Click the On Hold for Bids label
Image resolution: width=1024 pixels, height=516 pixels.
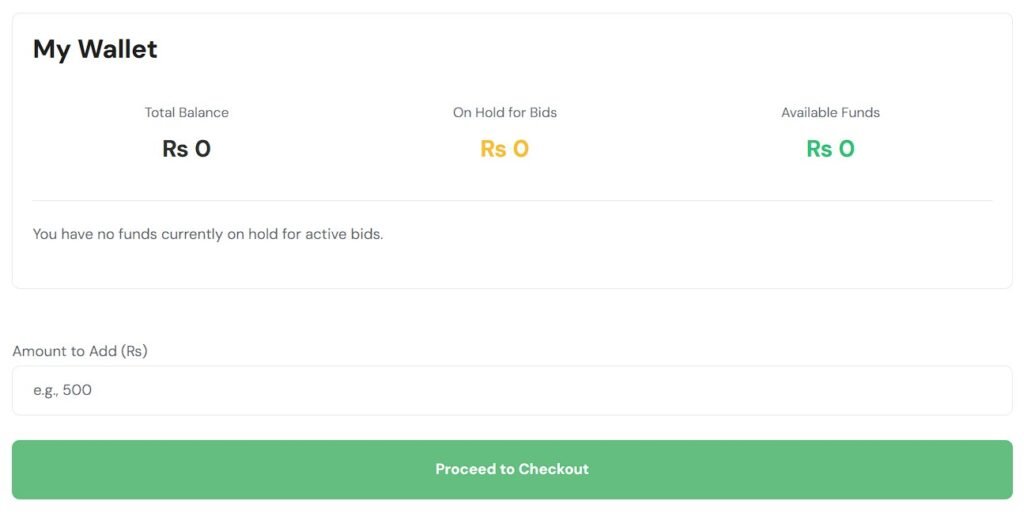pos(505,112)
